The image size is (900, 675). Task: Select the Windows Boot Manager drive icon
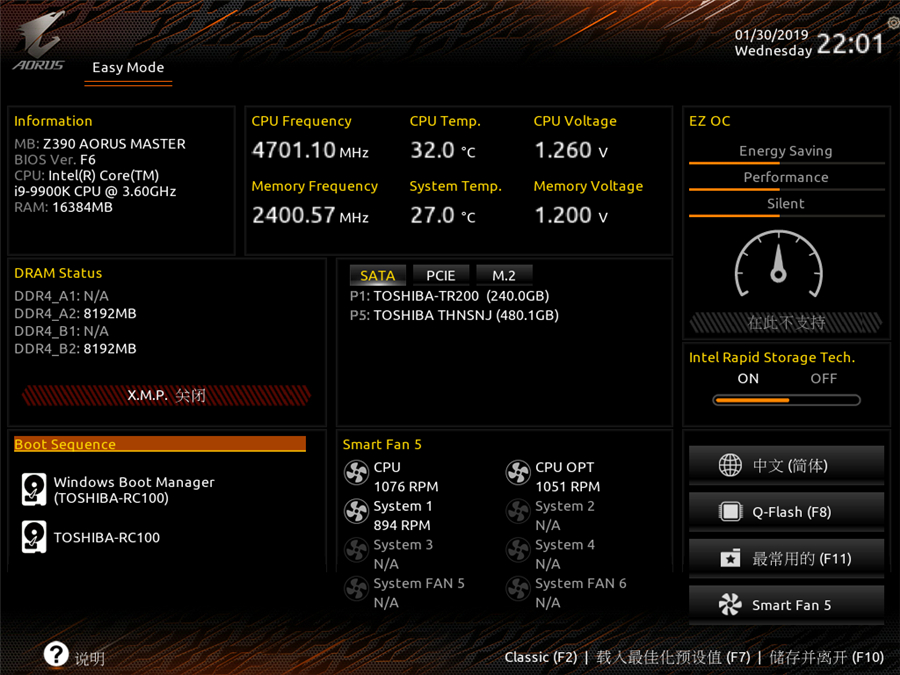(x=34, y=490)
